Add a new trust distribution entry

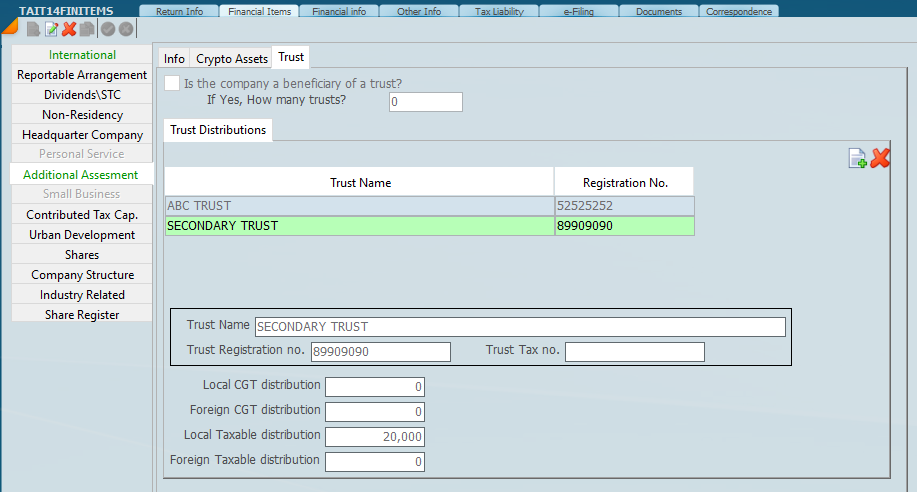(857, 158)
